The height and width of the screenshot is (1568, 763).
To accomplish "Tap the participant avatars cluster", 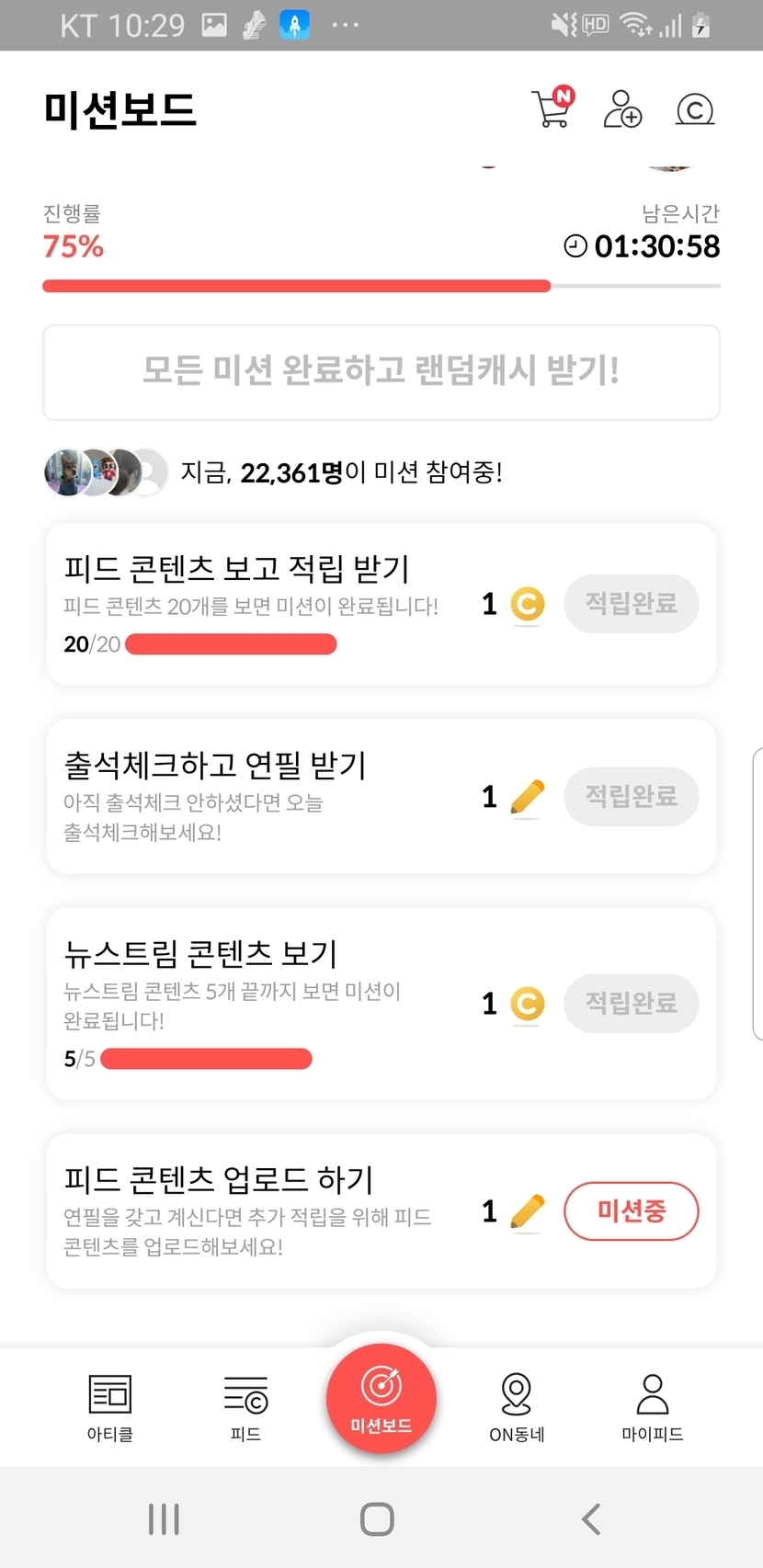I will (x=106, y=472).
